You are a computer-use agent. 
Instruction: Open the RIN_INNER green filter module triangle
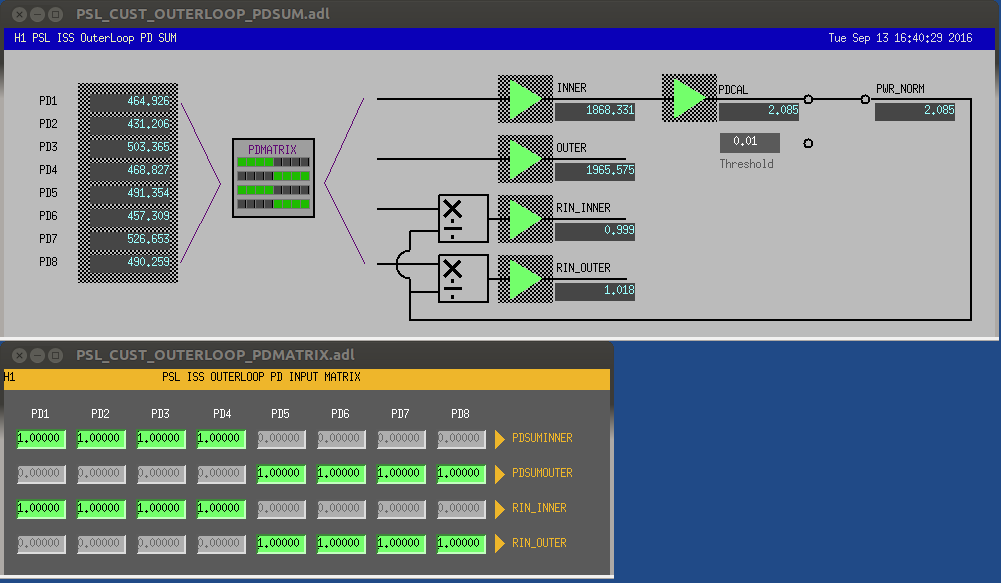(525, 218)
